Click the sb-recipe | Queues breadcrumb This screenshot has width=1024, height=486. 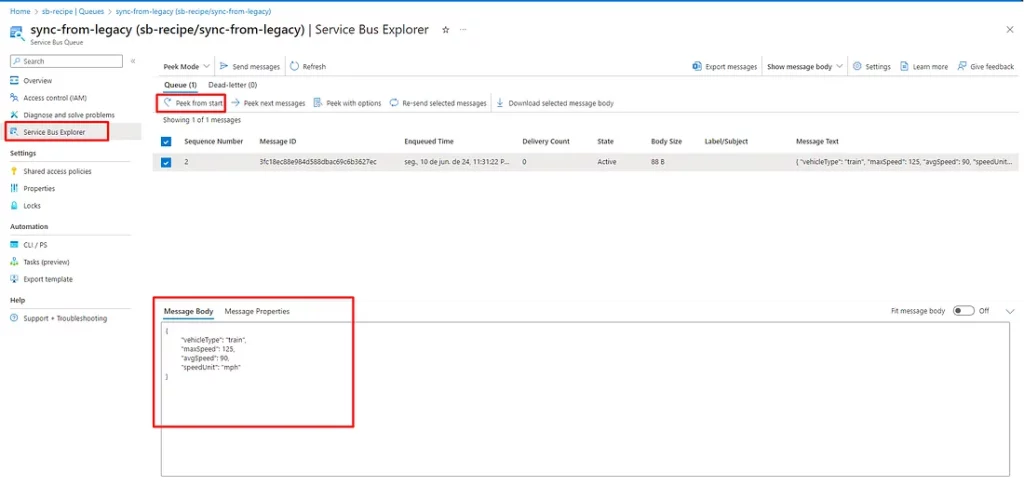(x=72, y=12)
